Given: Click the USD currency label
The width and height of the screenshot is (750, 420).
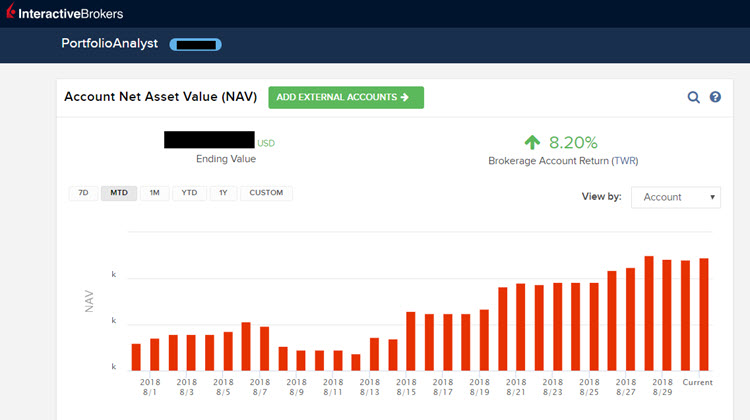Looking at the screenshot, I should click(x=266, y=143).
